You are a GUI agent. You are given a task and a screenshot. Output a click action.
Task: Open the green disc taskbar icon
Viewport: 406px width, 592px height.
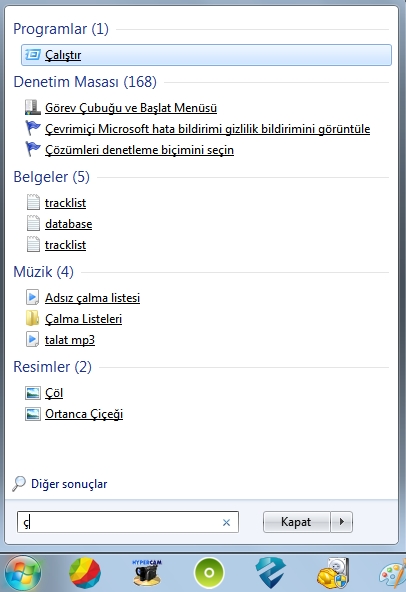[209, 573]
